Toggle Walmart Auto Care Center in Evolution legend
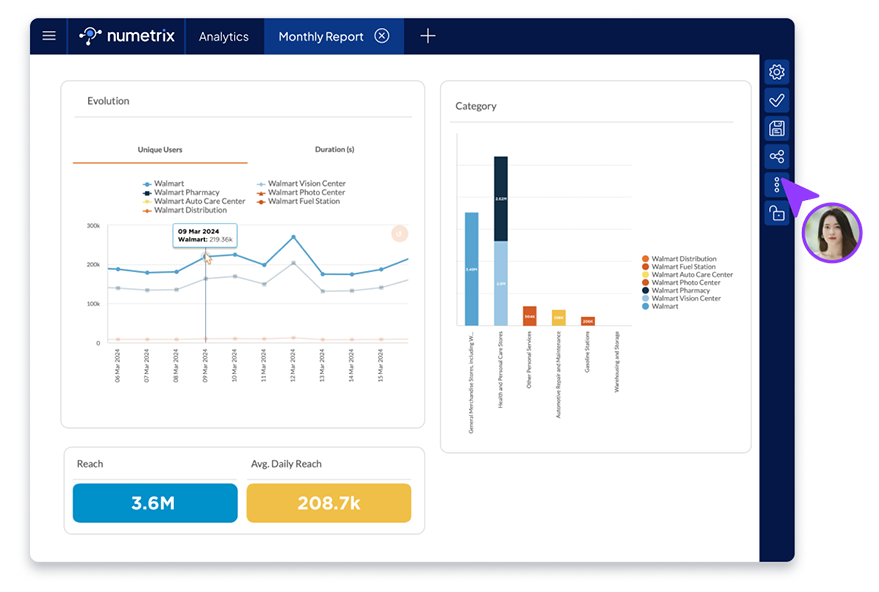The image size is (879, 592). click(x=194, y=201)
